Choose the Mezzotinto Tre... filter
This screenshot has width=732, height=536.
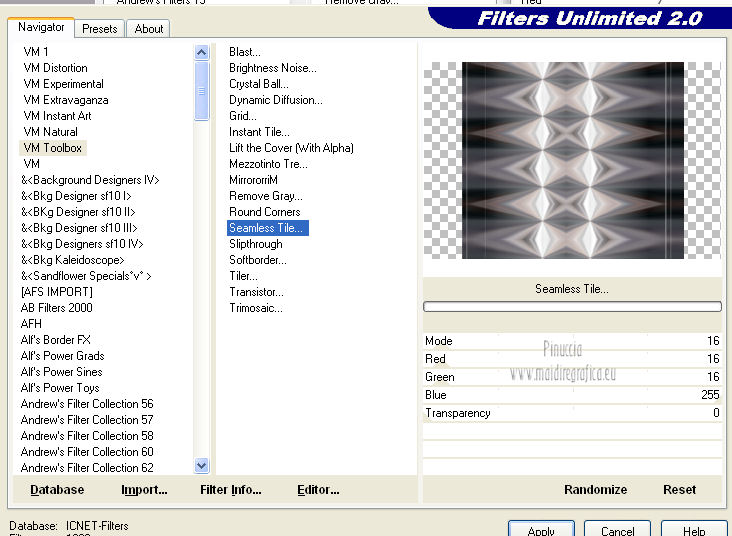point(268,164)
